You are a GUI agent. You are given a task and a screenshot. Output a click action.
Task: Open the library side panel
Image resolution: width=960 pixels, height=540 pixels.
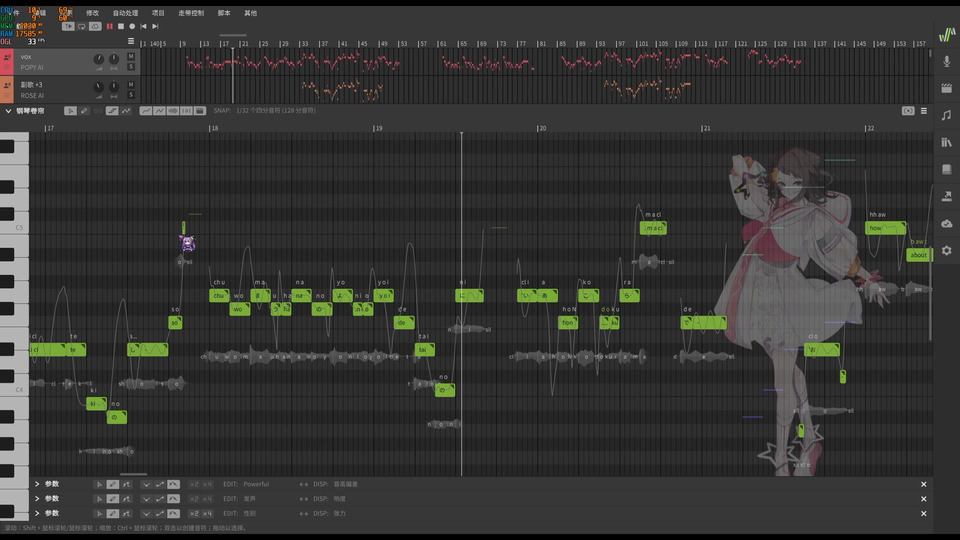tap(947, 142)
